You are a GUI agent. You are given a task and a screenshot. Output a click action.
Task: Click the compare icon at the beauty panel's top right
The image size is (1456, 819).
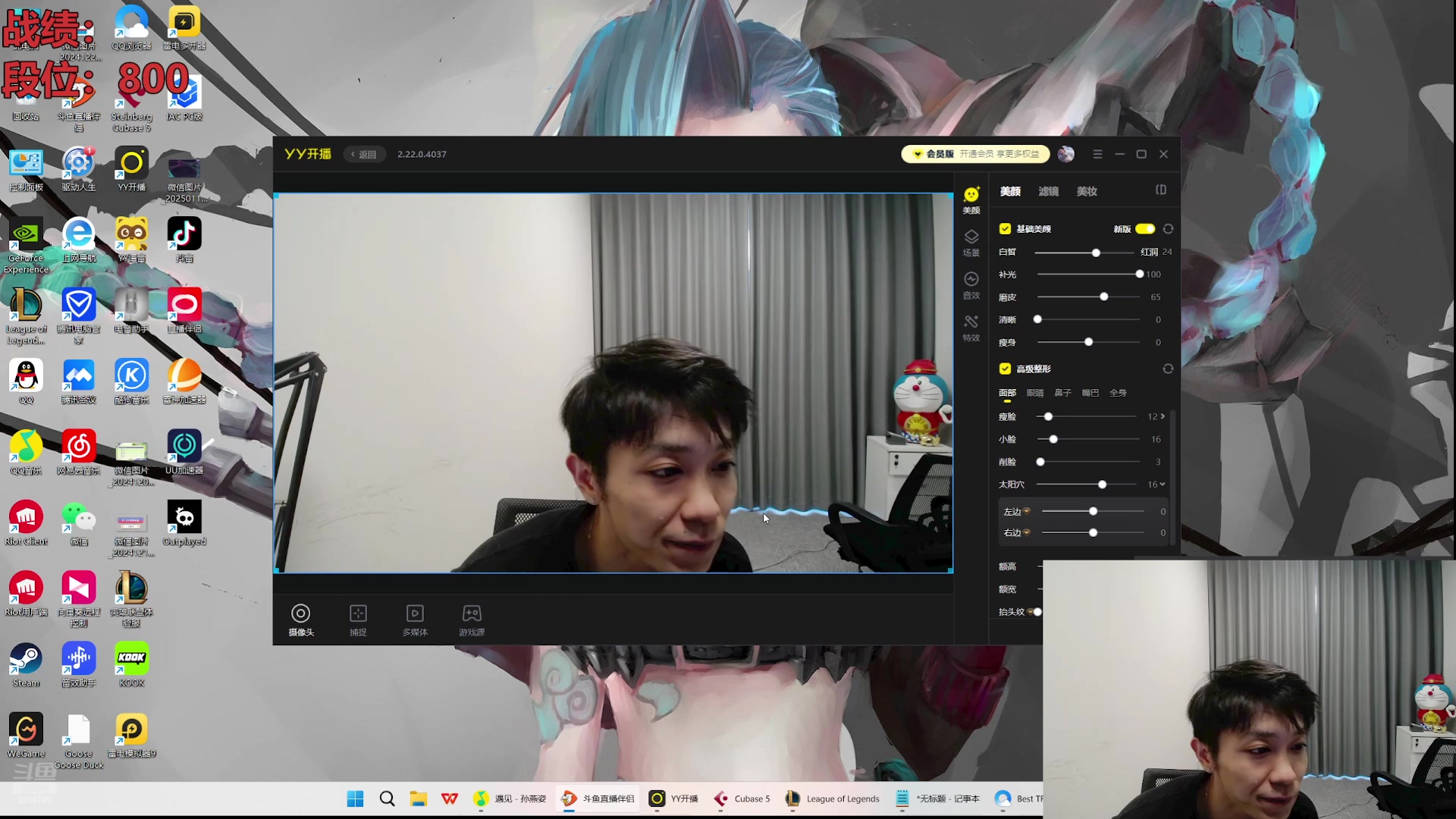click(x=1161, y=190)
